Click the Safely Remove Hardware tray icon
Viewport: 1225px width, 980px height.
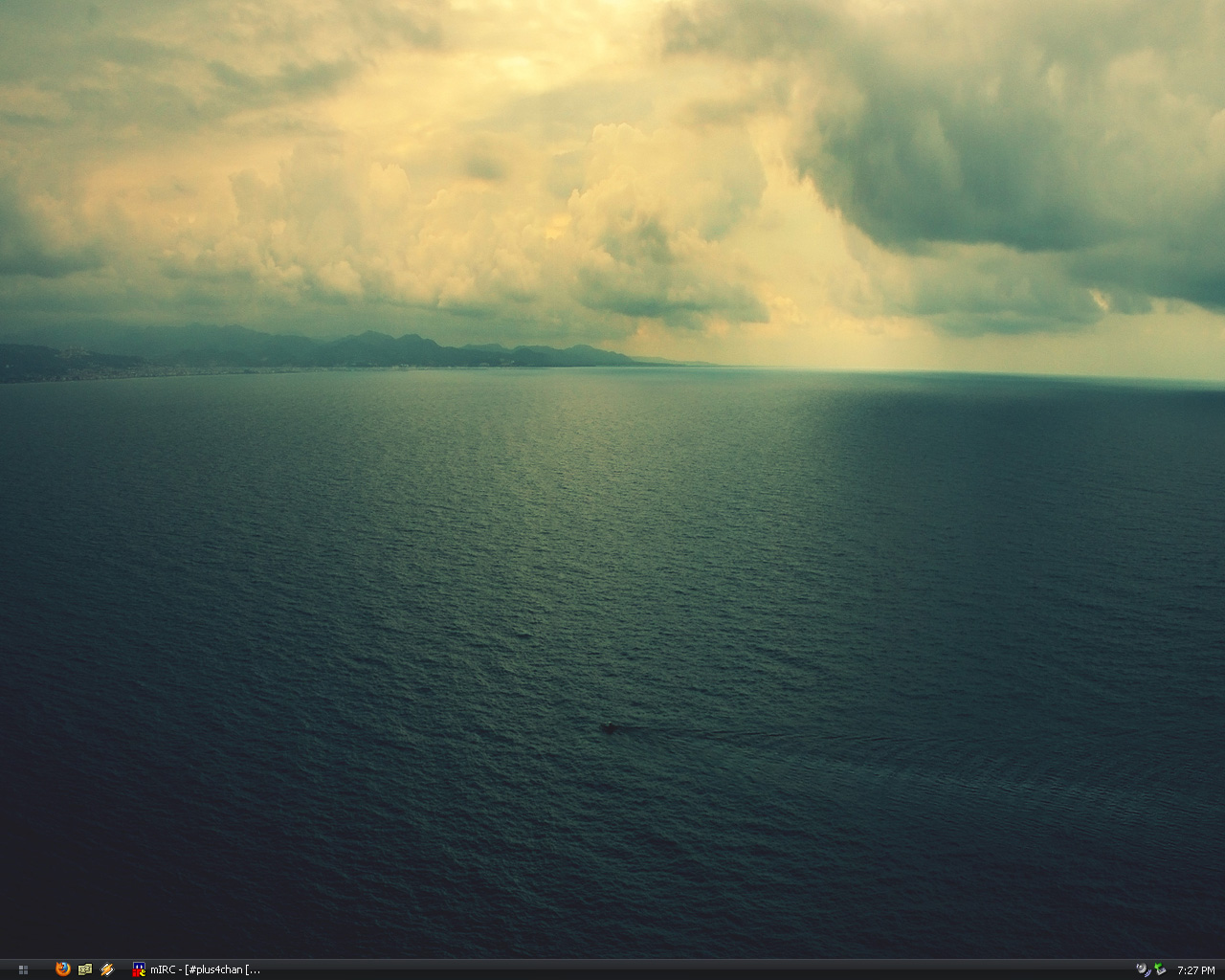click(x=1160, y=969)
